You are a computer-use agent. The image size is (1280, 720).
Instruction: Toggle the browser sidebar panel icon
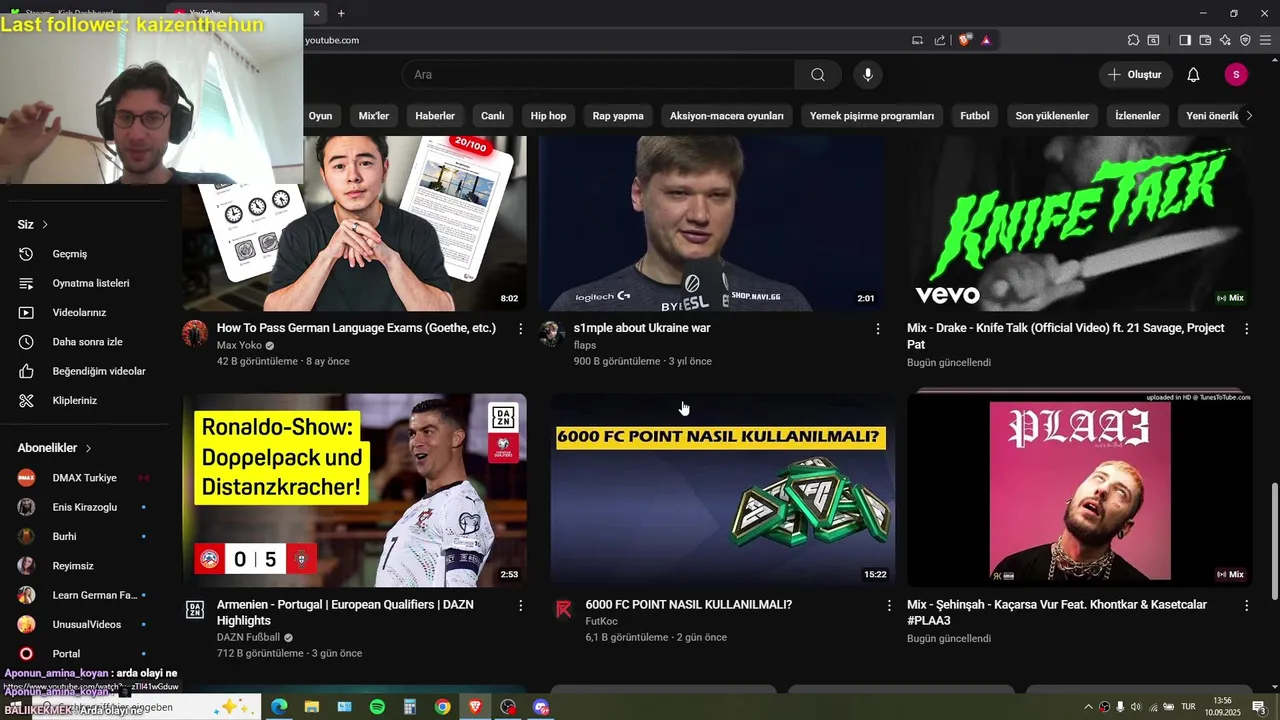[1185, 40]
